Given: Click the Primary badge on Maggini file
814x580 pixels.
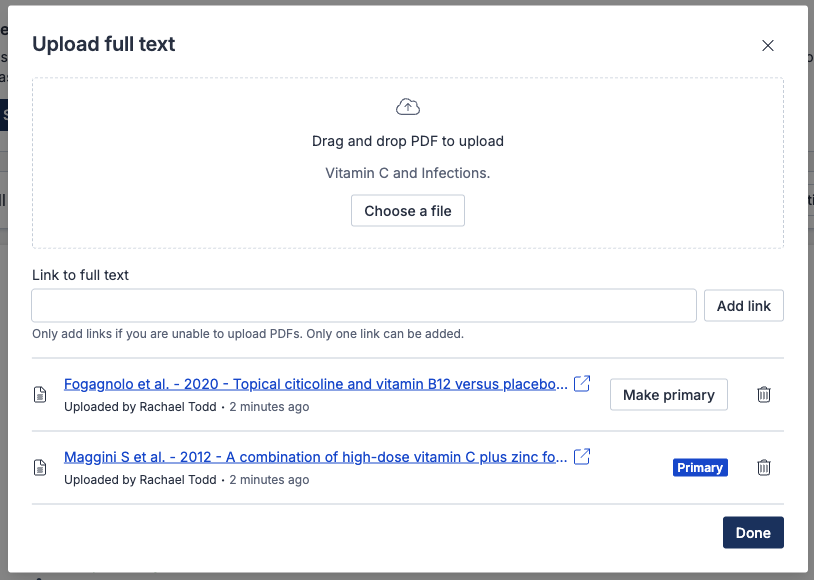Looking at the screenshot, I should tap(700, 468).
